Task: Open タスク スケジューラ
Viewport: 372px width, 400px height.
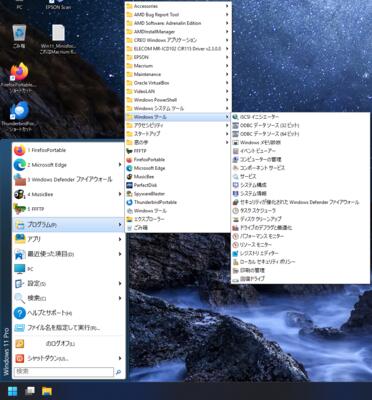Action: pos(301,211)
